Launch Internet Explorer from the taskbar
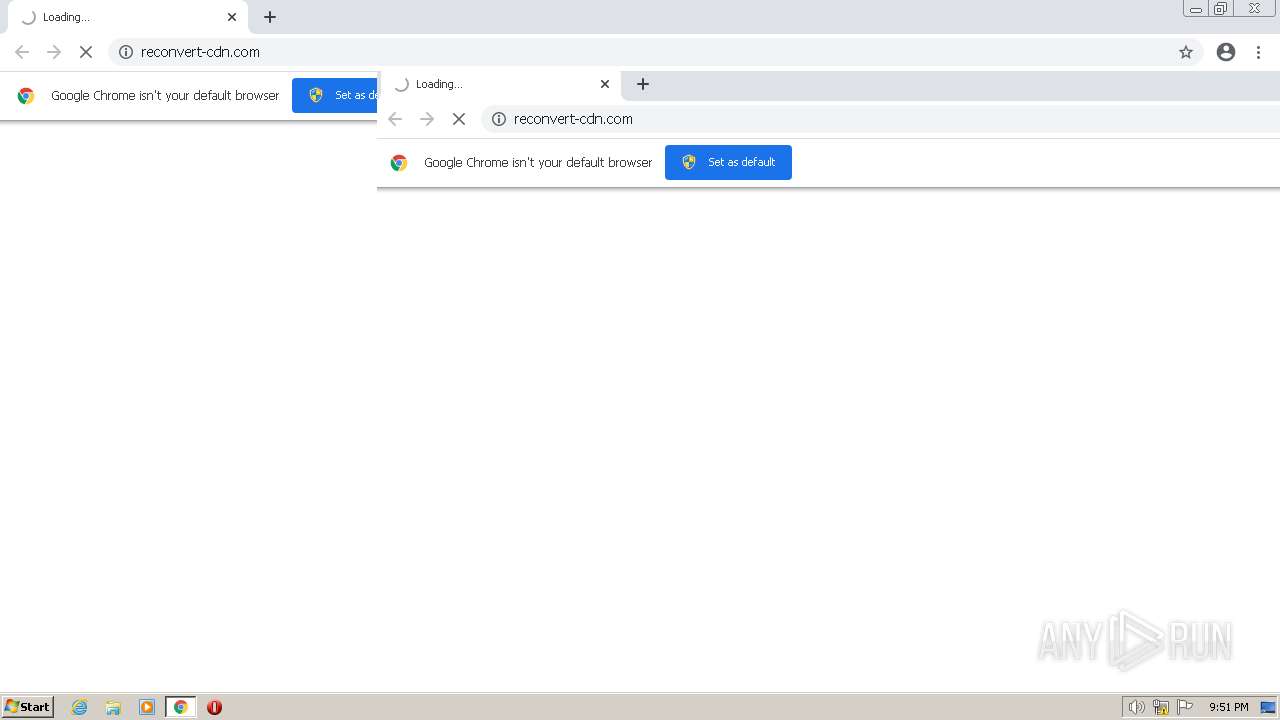This screenshot has height=720, width=1280. tap(80, 707)
